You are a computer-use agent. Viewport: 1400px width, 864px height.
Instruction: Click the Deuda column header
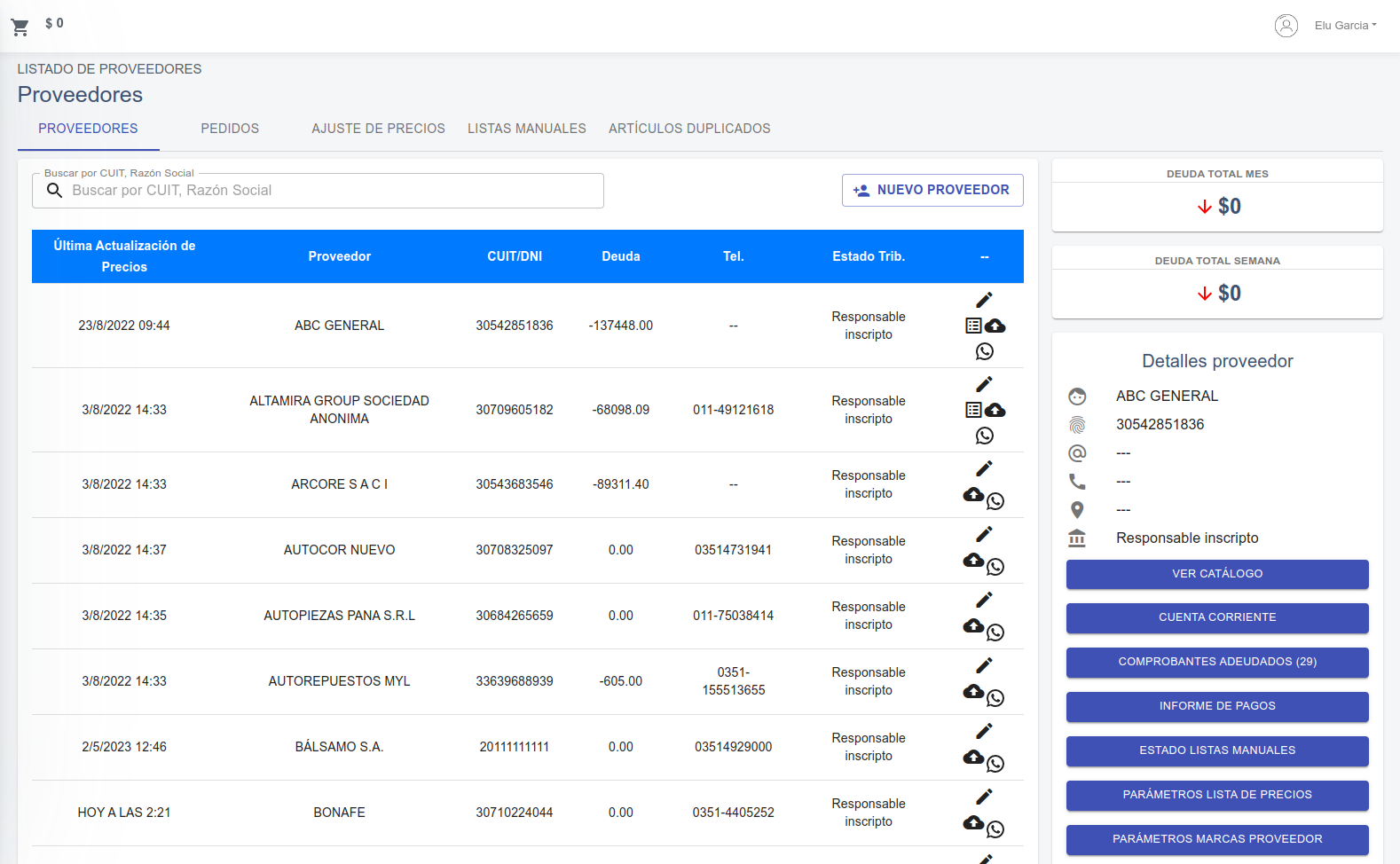[x=621, y=256]
